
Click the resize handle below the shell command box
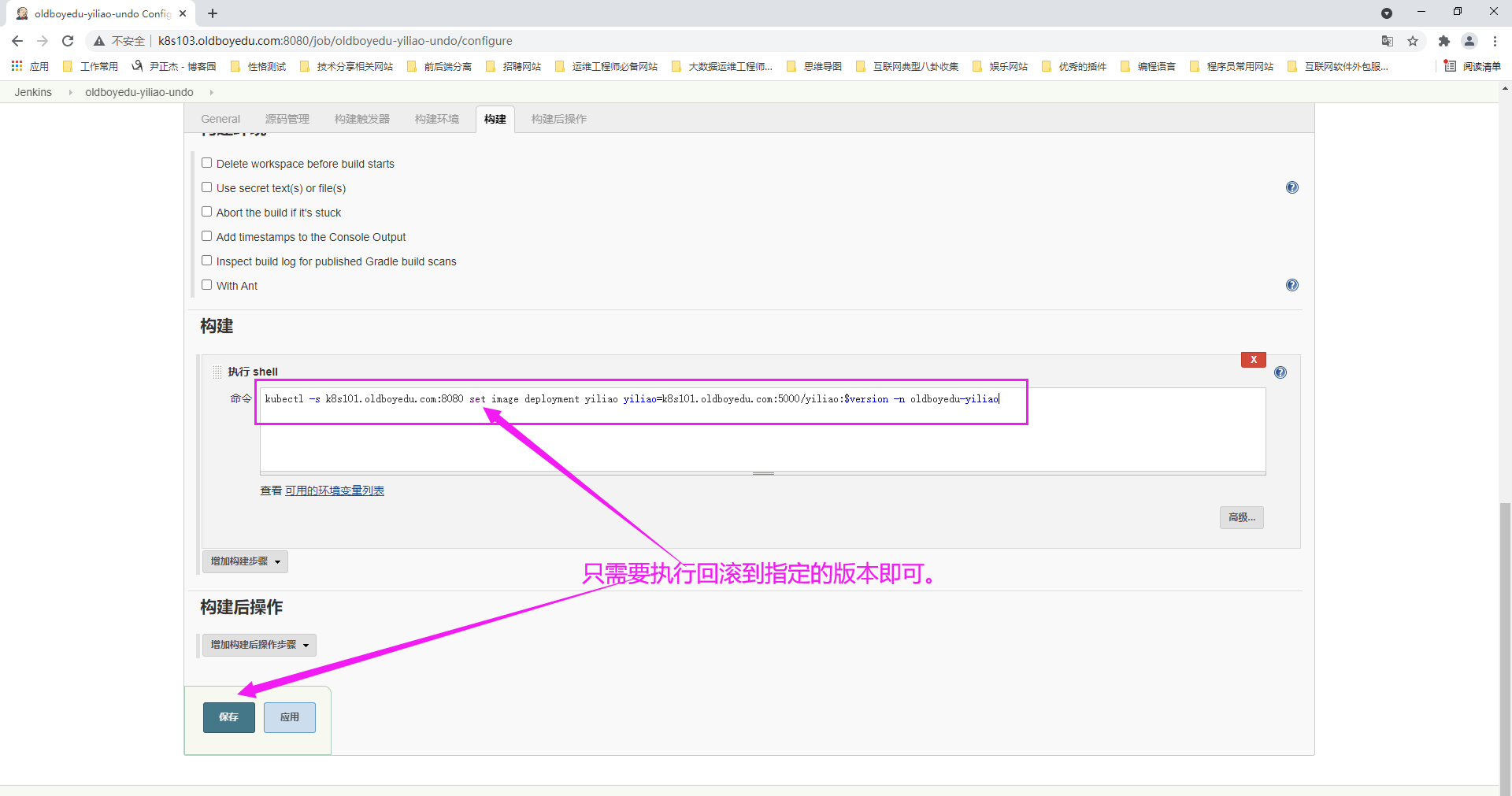762,473
